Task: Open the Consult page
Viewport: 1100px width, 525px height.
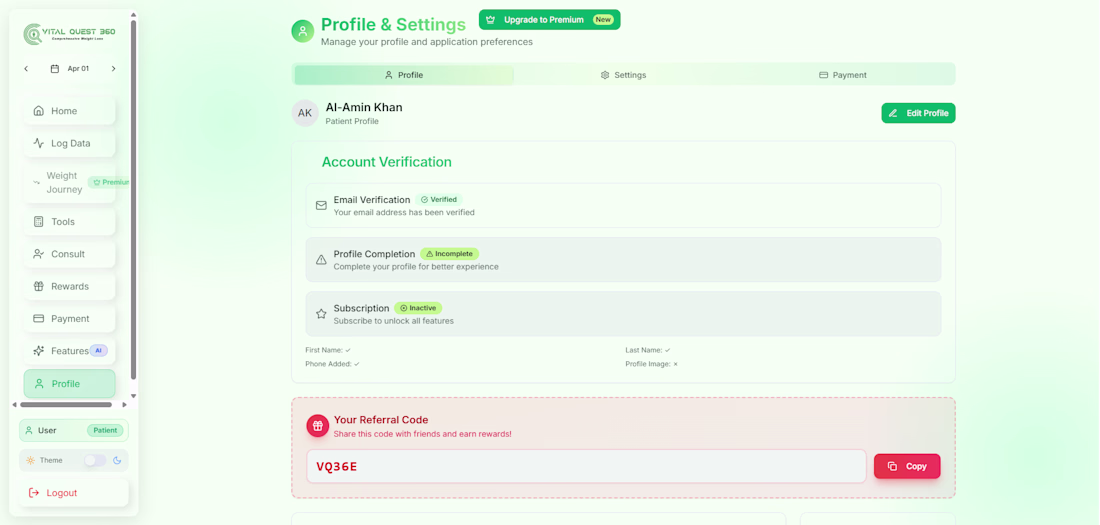Action: pos(69,254)
